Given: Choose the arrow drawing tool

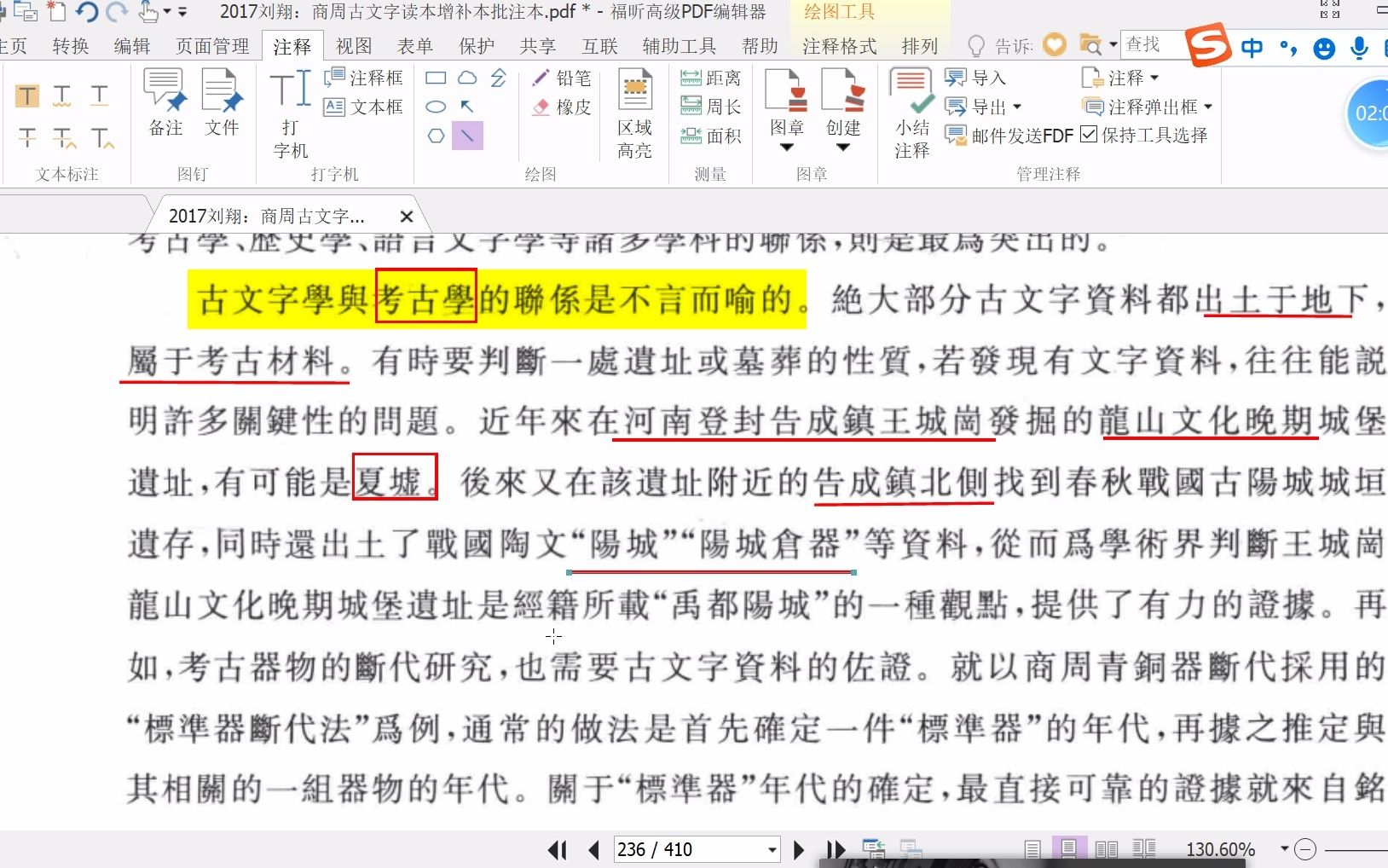Looking at the screenshot, I should coord(467,107).
